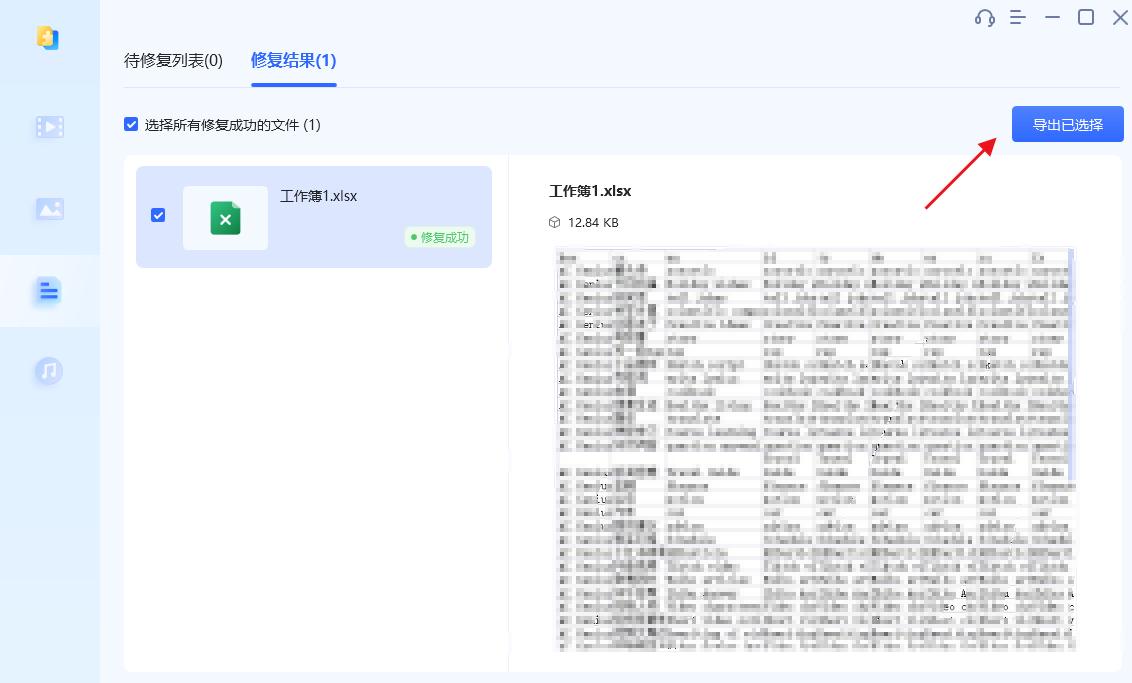Image resolution: width=1132 pixels, height=683 pixels.
Task: Switch to the 待修复列表 tab
Action: [175, 60]
